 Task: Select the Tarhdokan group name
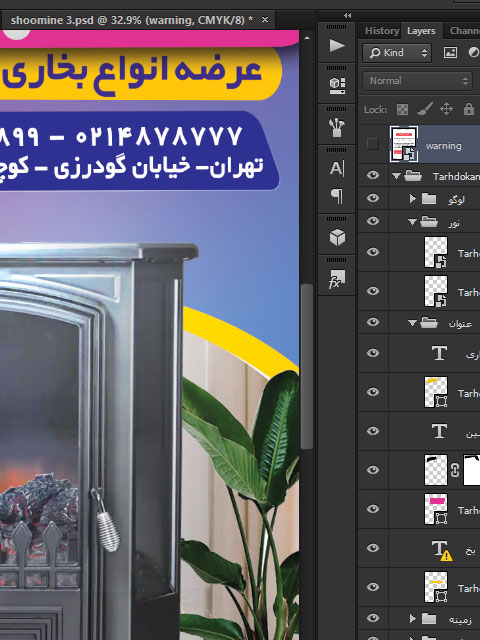click(456, 176)
